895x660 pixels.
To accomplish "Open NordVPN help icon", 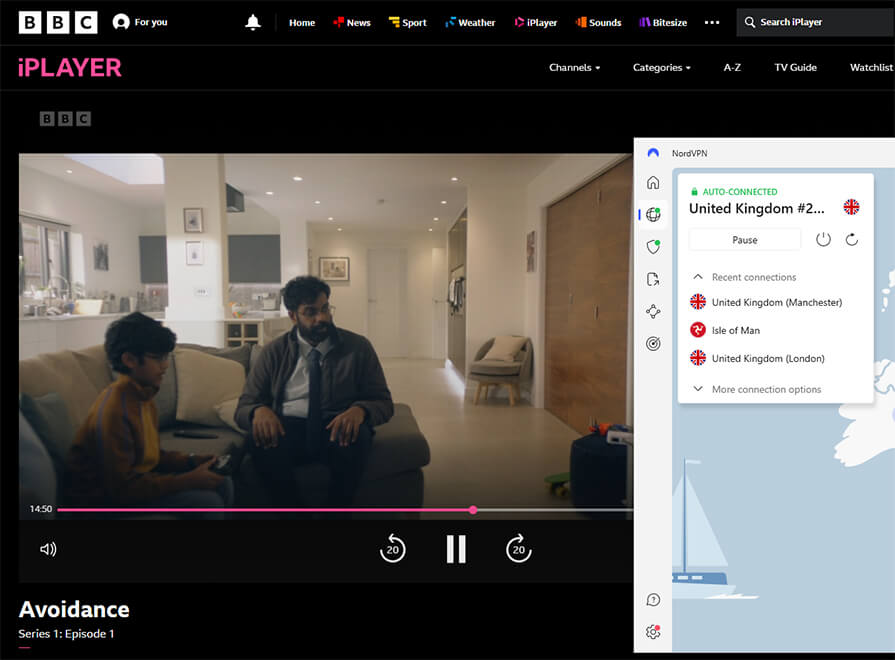I will pyautogui.click(x=654, y=600).
